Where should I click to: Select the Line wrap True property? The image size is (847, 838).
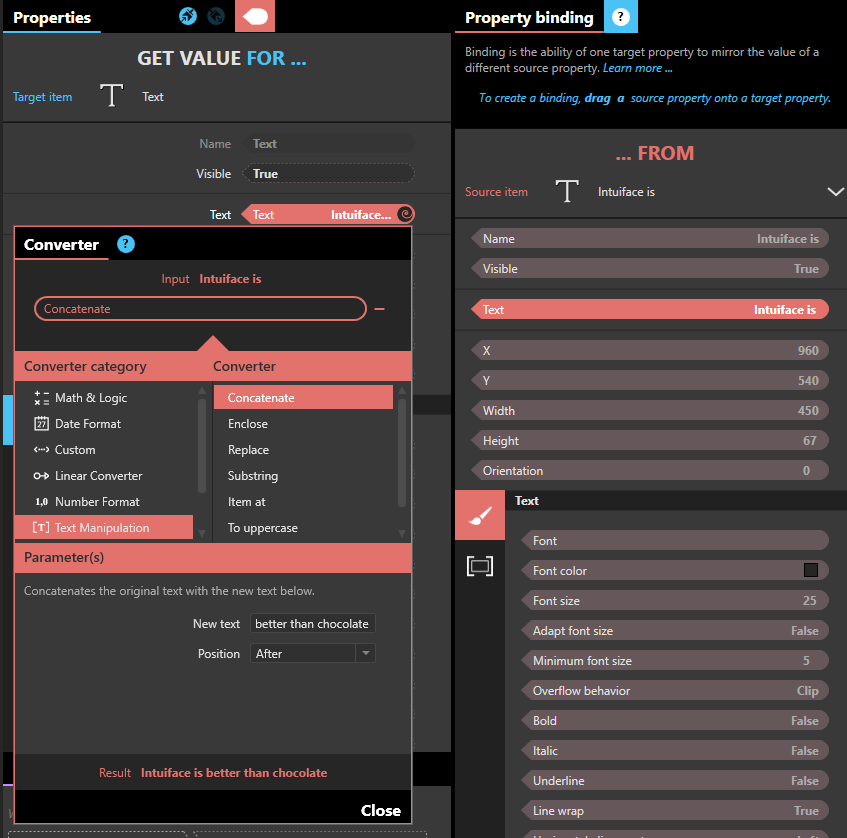(x=675, y=810)
